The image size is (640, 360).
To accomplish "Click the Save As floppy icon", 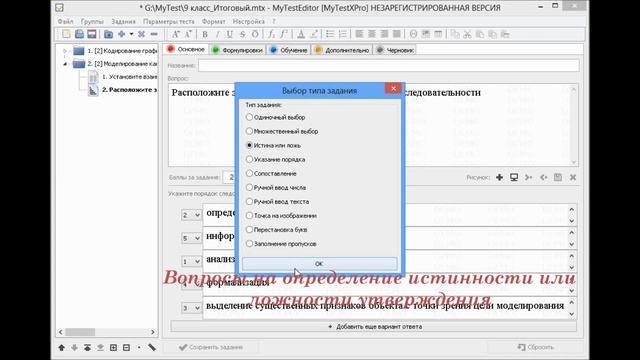I will (x=92, y=34).
